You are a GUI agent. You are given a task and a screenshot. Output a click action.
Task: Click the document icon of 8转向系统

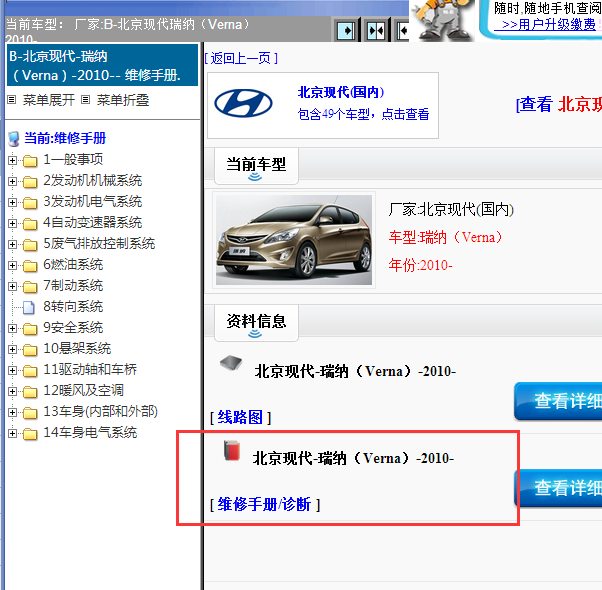(x=29, y=307)
